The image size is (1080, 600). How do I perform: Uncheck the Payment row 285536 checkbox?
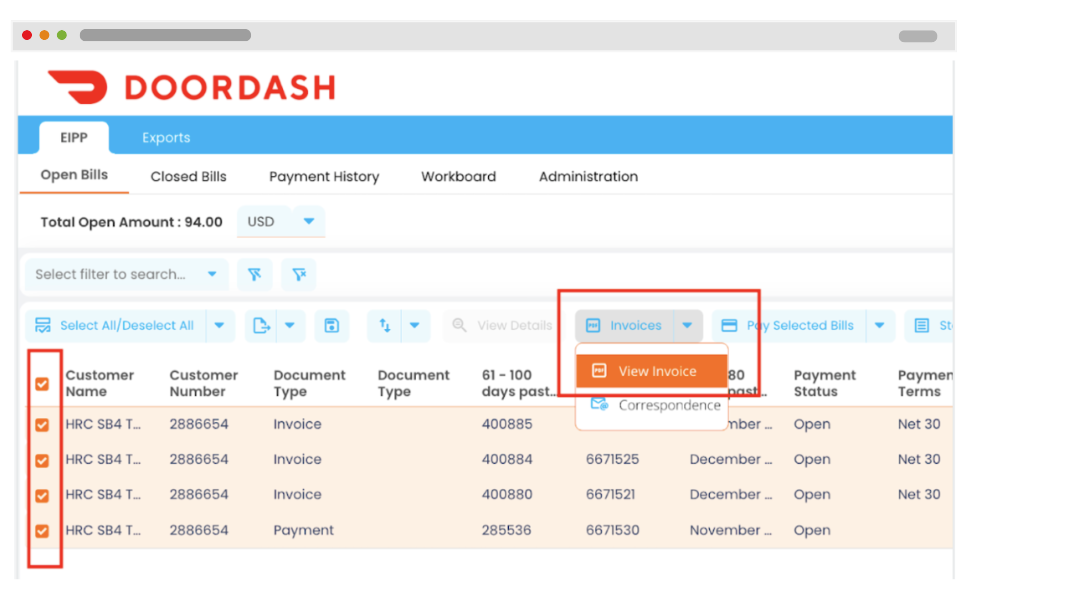42,531
